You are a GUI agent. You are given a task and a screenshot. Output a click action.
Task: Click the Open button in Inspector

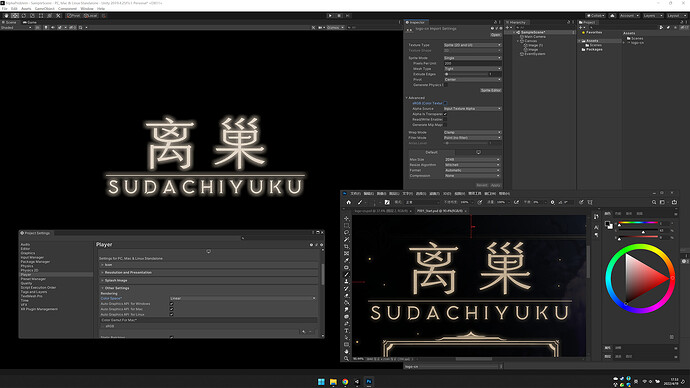coord(495,35)
